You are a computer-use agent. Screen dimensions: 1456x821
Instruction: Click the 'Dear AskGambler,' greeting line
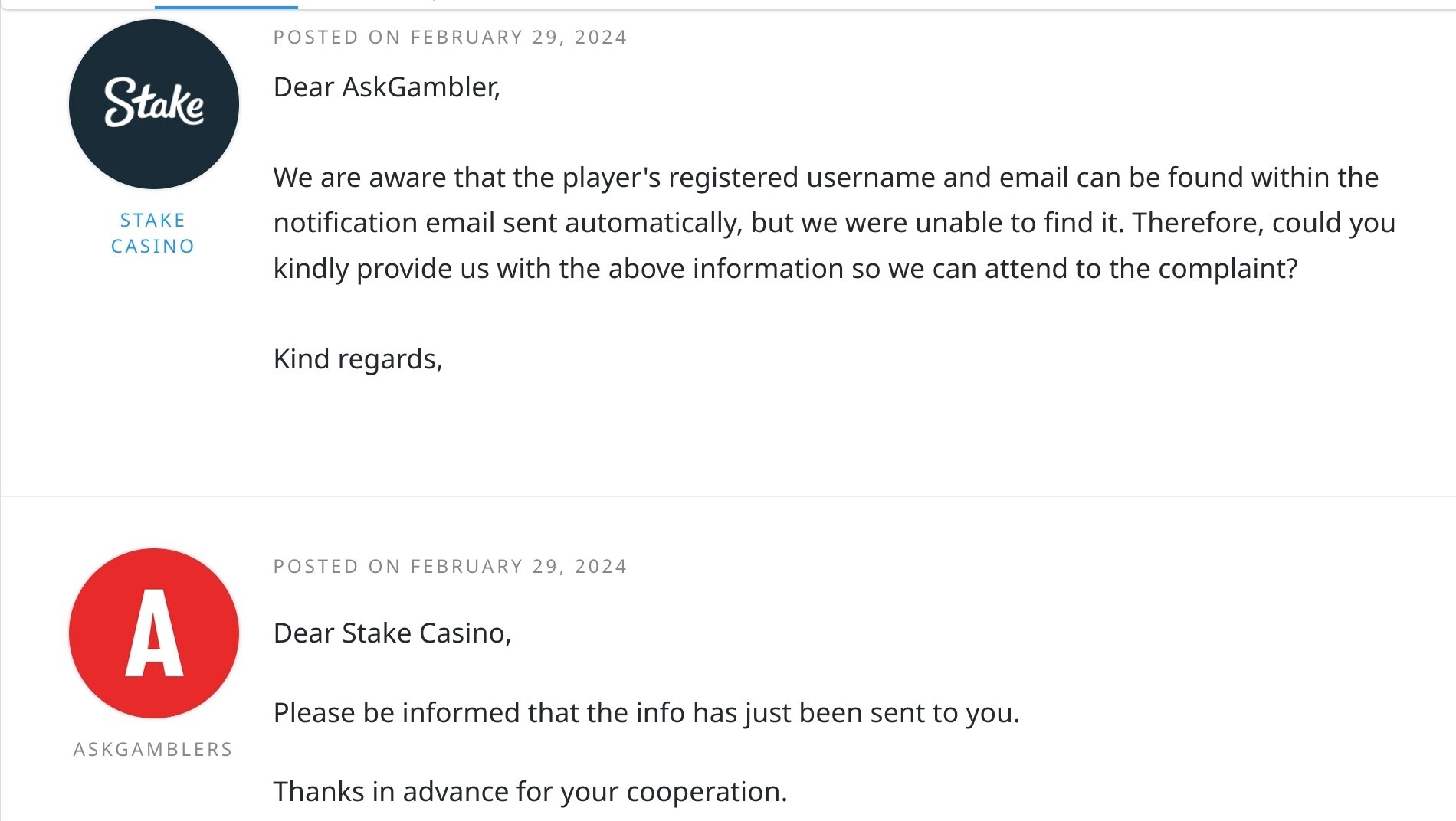(x=386, y=87)
